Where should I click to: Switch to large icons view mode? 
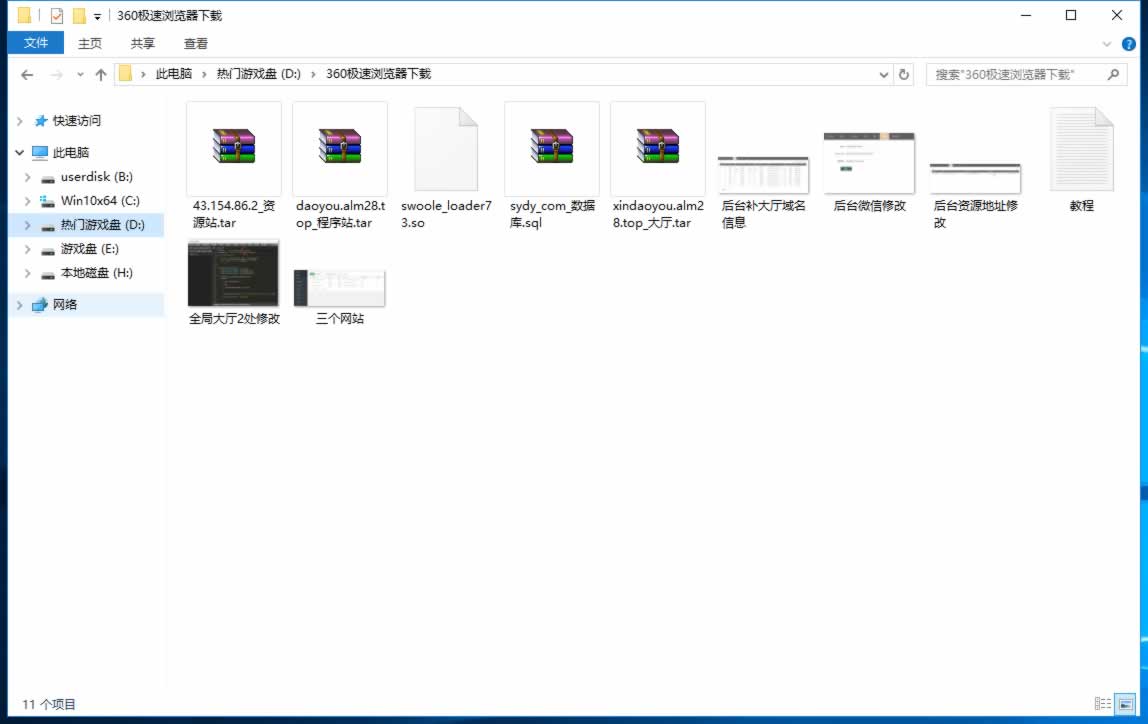tap(1125, 704)
